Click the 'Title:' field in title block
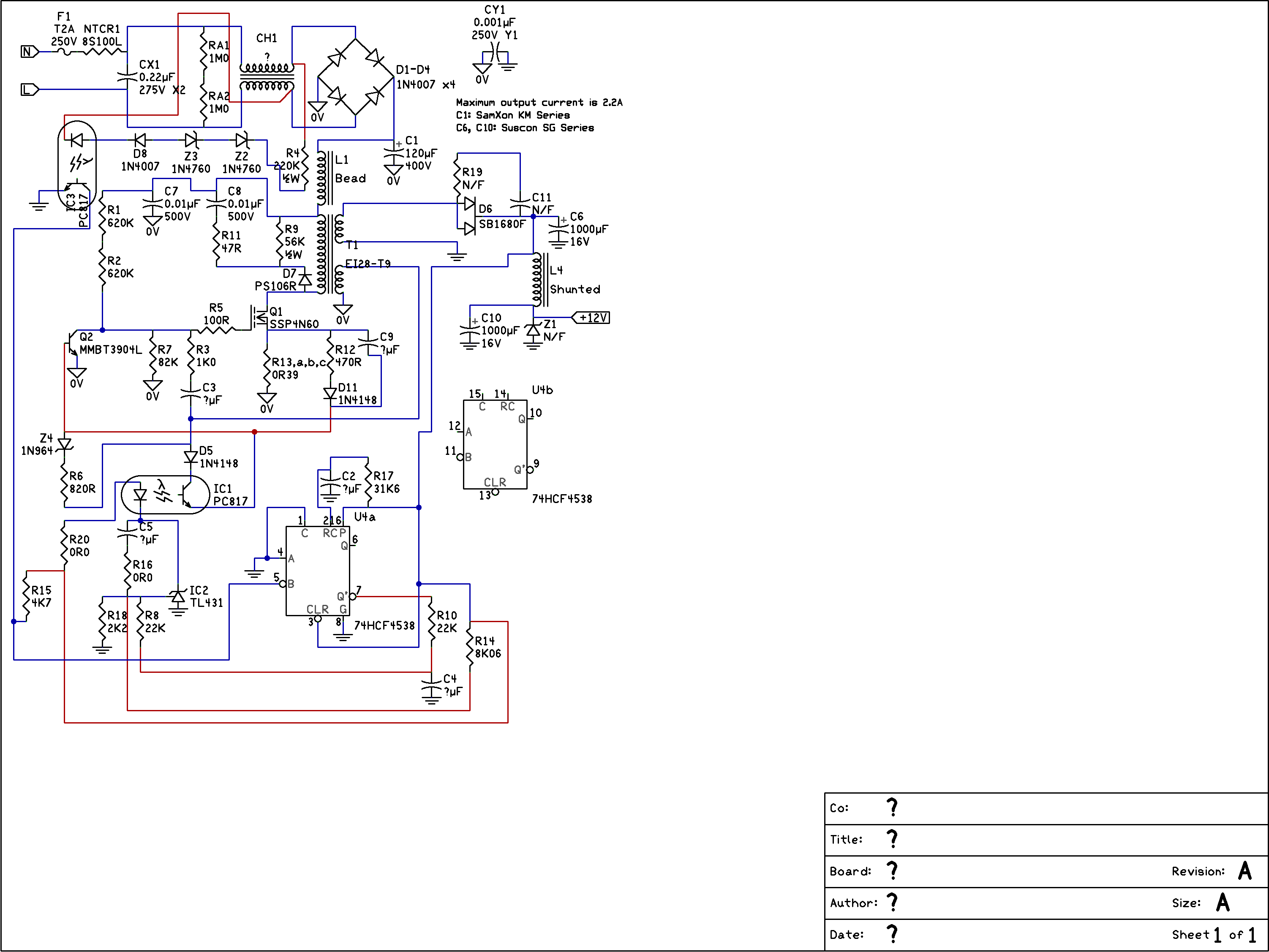Image resolution: width=1269 pixels, height=952 pixels. point(1046,840)
